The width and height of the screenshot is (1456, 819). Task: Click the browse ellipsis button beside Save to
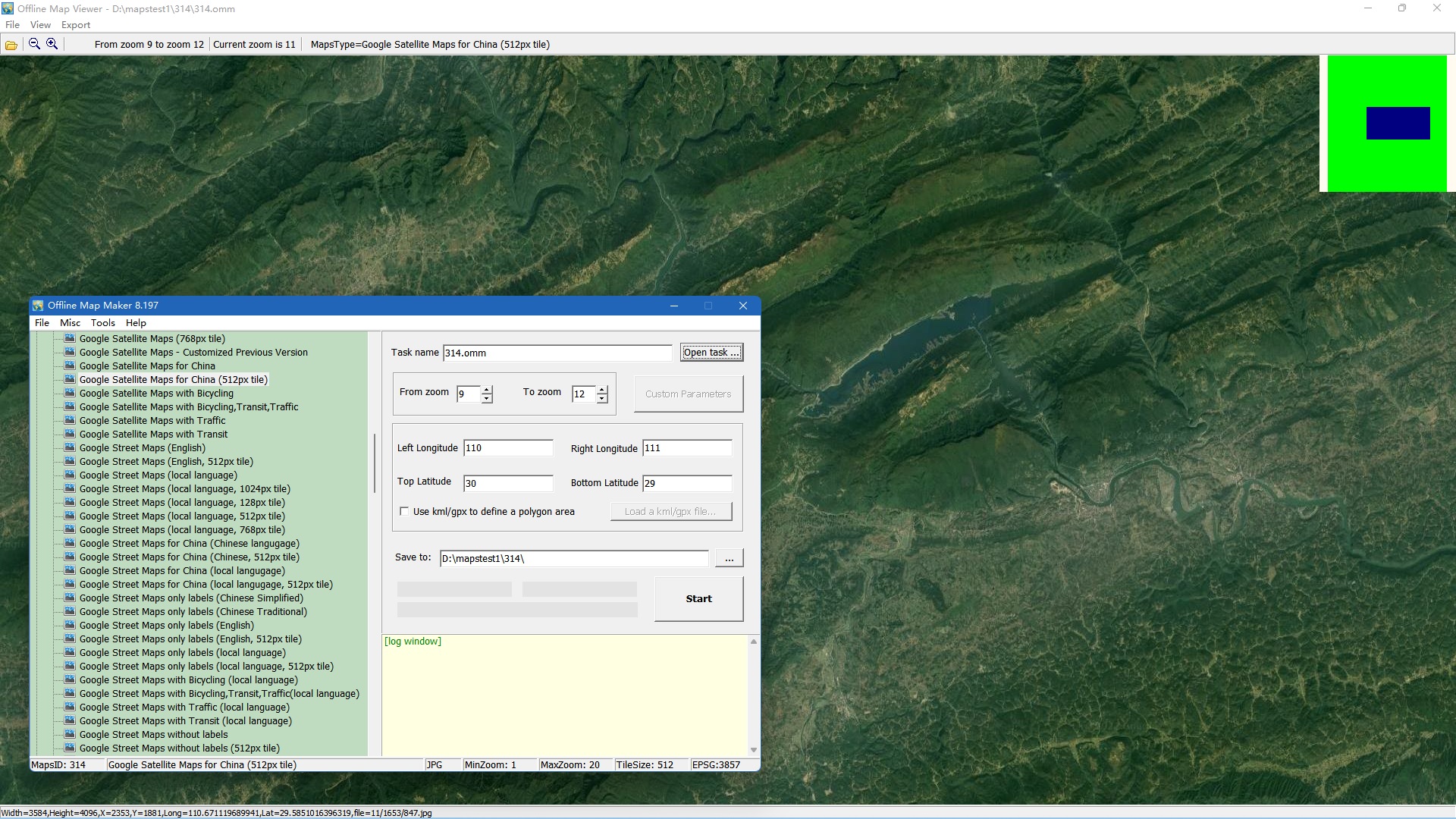[x=729, y=558]
